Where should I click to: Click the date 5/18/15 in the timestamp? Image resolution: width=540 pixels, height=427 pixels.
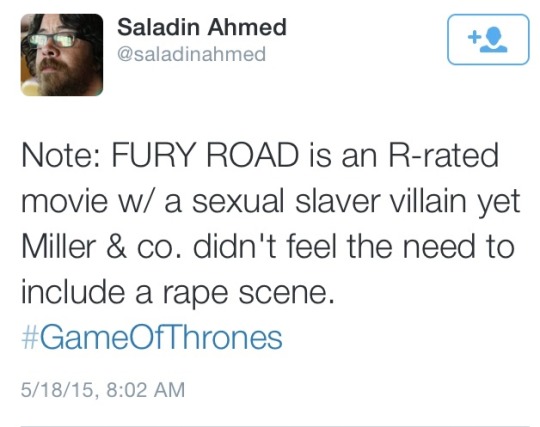point(58,390)
